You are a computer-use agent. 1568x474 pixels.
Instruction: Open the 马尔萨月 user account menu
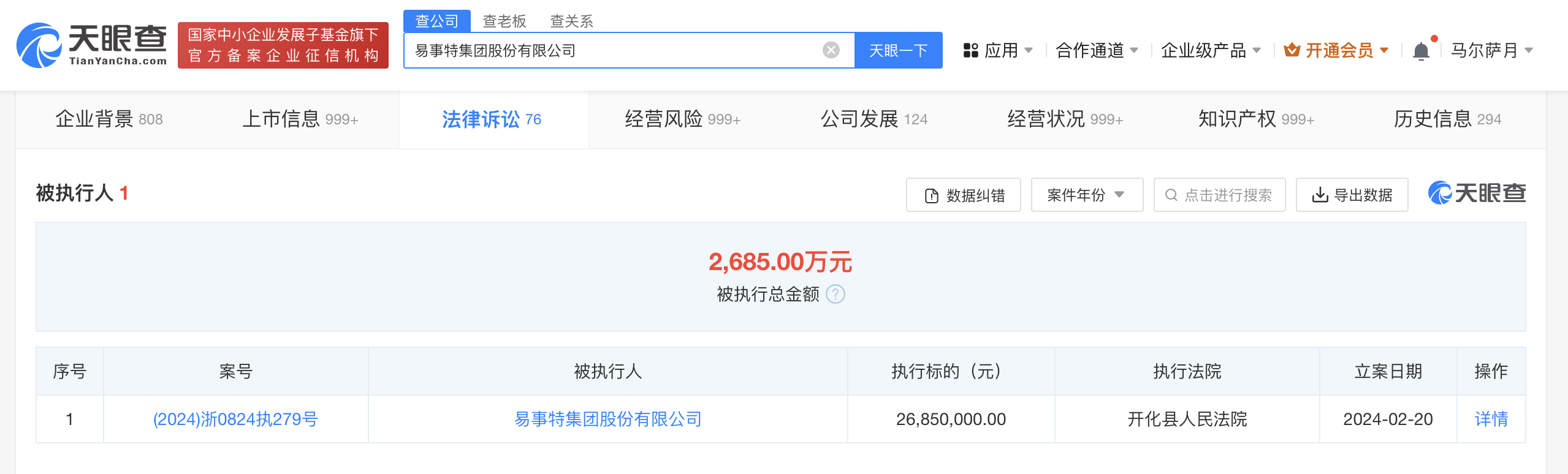pyautogui.click(x=1491, y=50)
